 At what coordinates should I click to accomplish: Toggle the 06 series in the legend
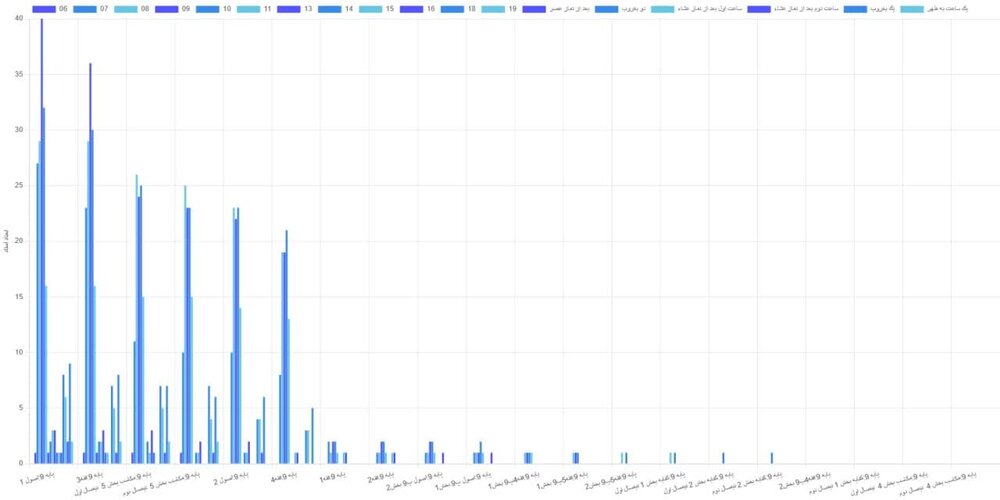pyautogui.click(x=44, y=8)
